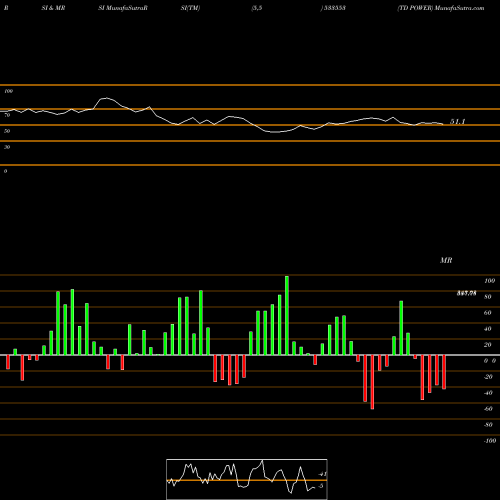Click the RSI axis label 50

click(x=7, y=131)
